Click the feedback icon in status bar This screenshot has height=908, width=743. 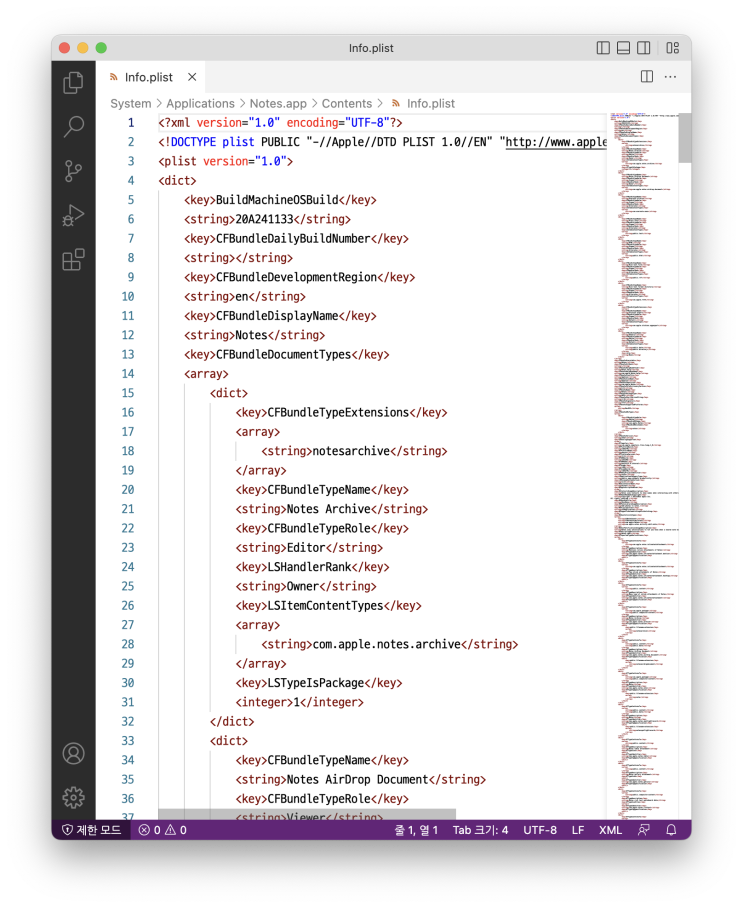(x=643, y=830)
